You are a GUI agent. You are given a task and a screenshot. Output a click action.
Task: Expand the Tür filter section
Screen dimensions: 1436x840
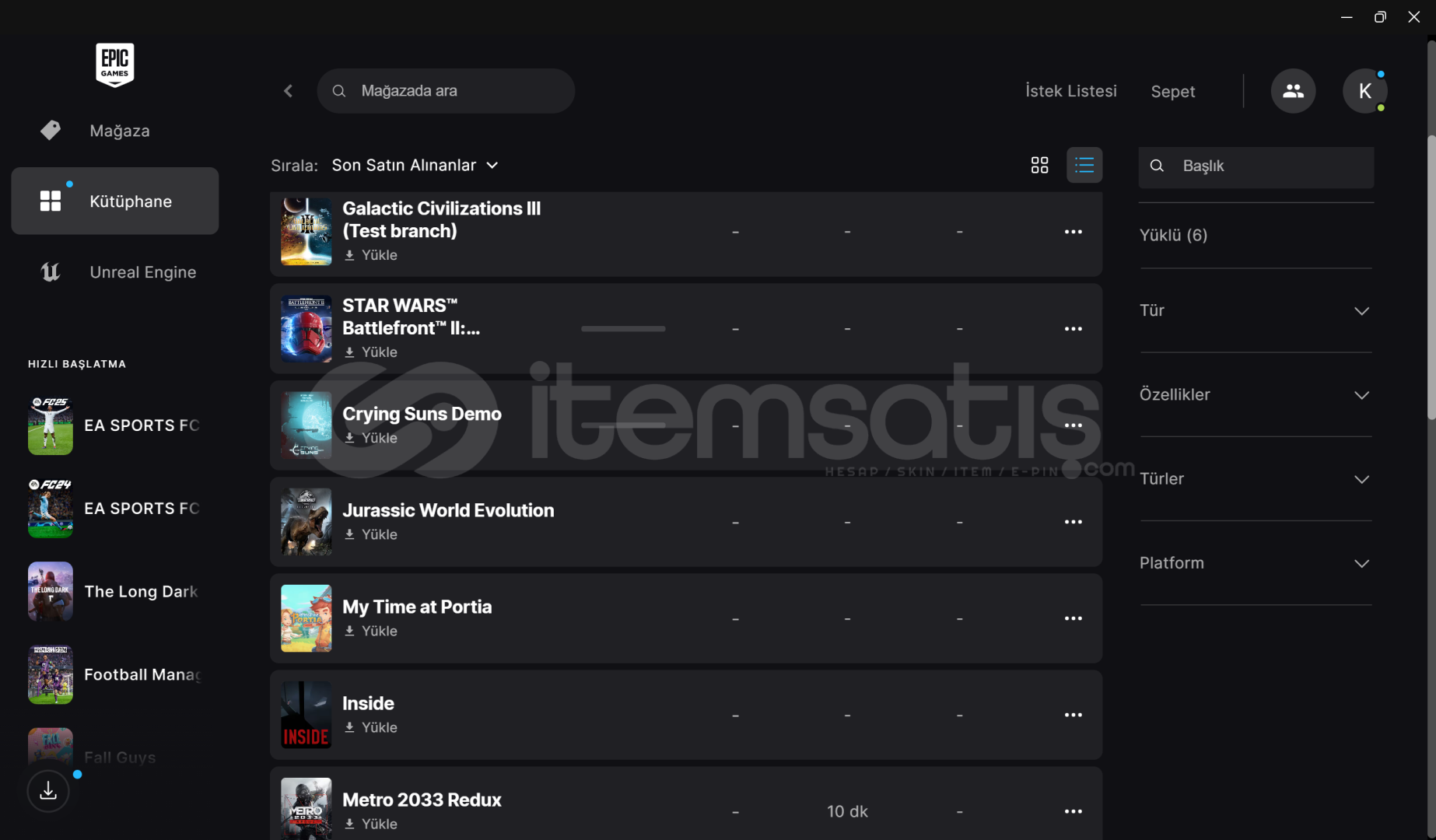click(x=1255, y=310)
